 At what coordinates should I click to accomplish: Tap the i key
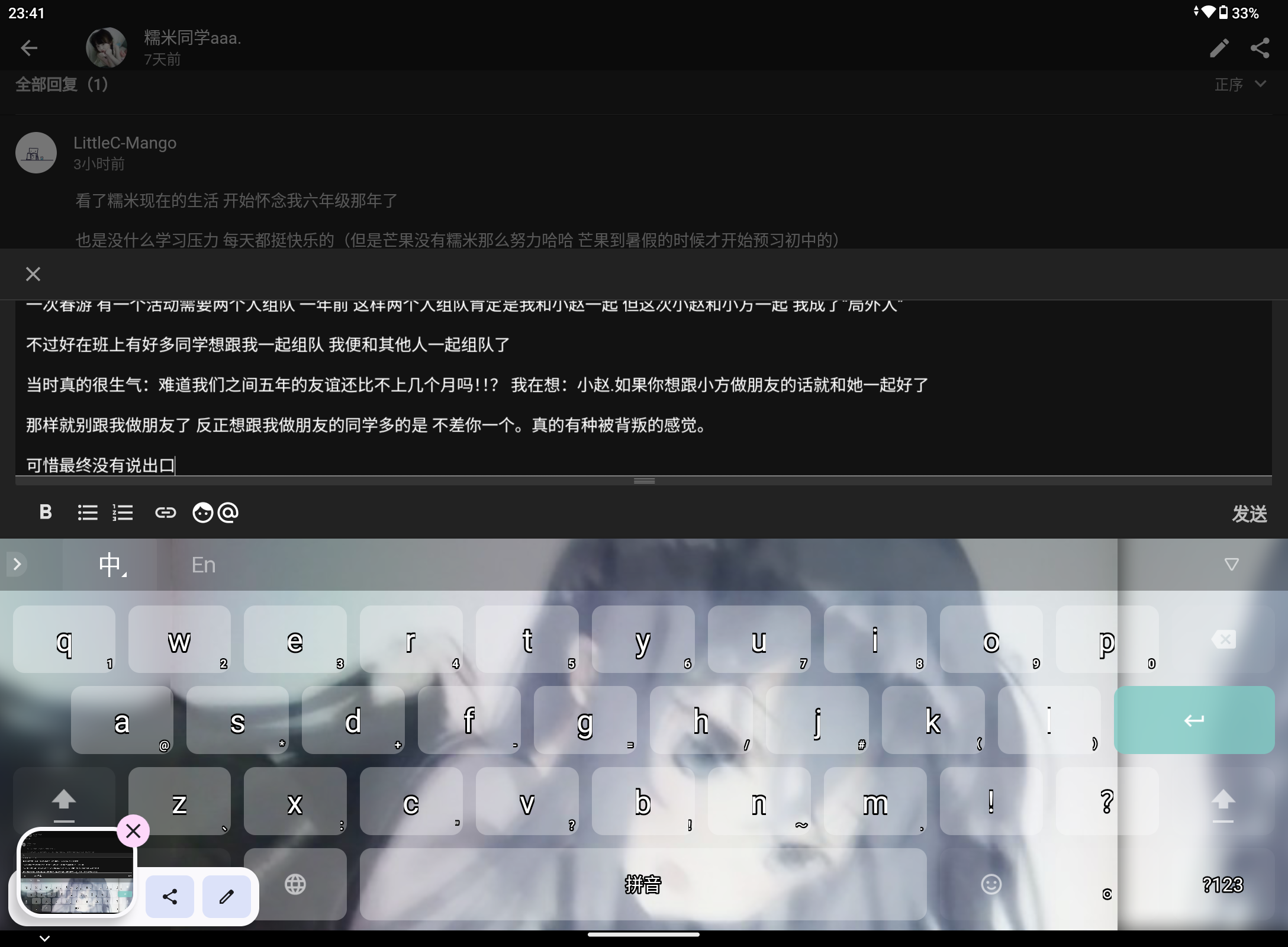coord(875,639)
